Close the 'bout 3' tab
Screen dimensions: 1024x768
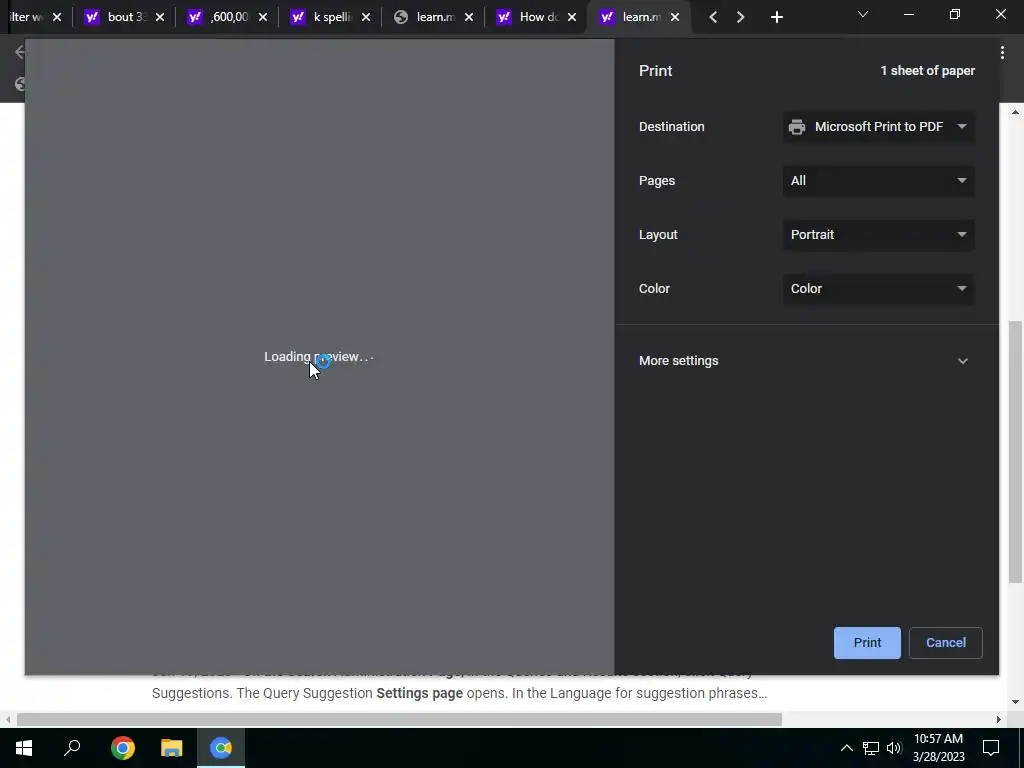[x=160, y=18]
